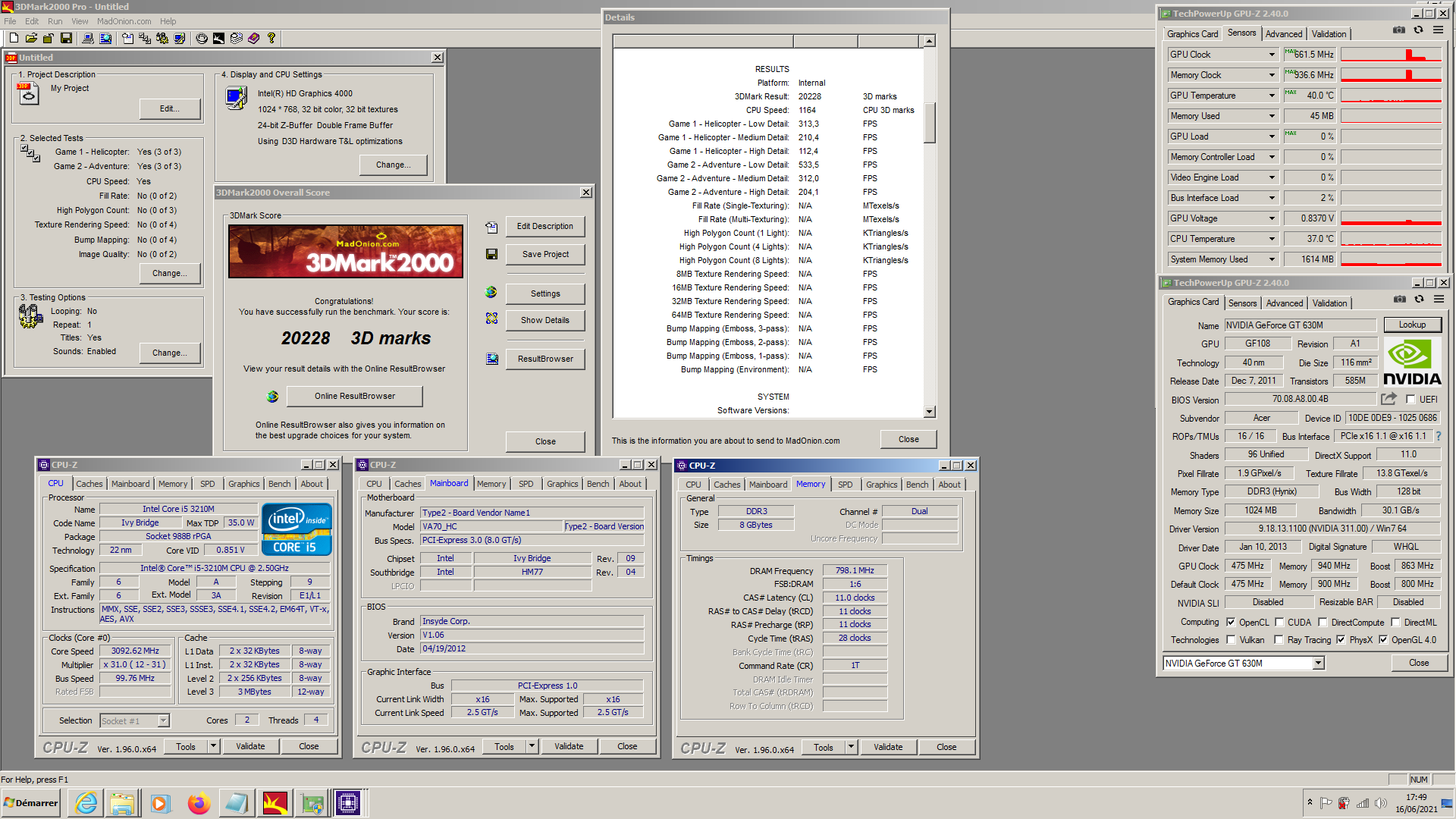
Task: Toggle the PhysX checkbox
Action: click(1341, 640)
